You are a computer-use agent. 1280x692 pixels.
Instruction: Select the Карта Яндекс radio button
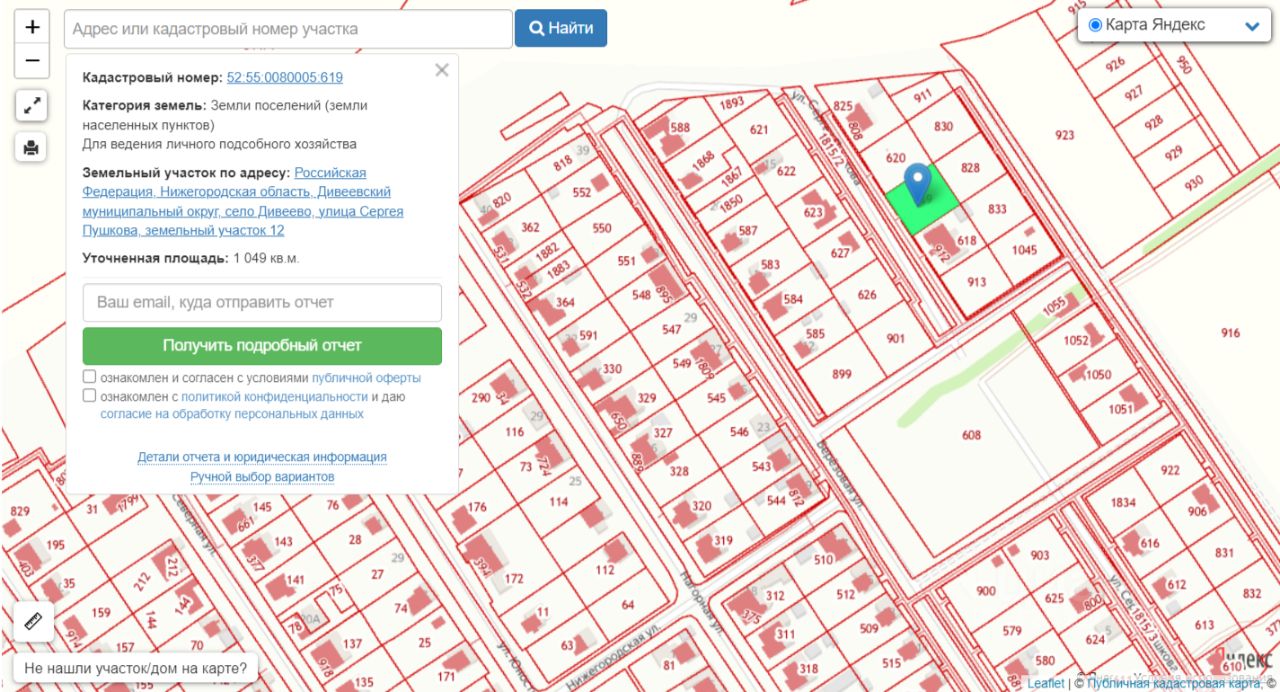click(x=1095, y=25)
